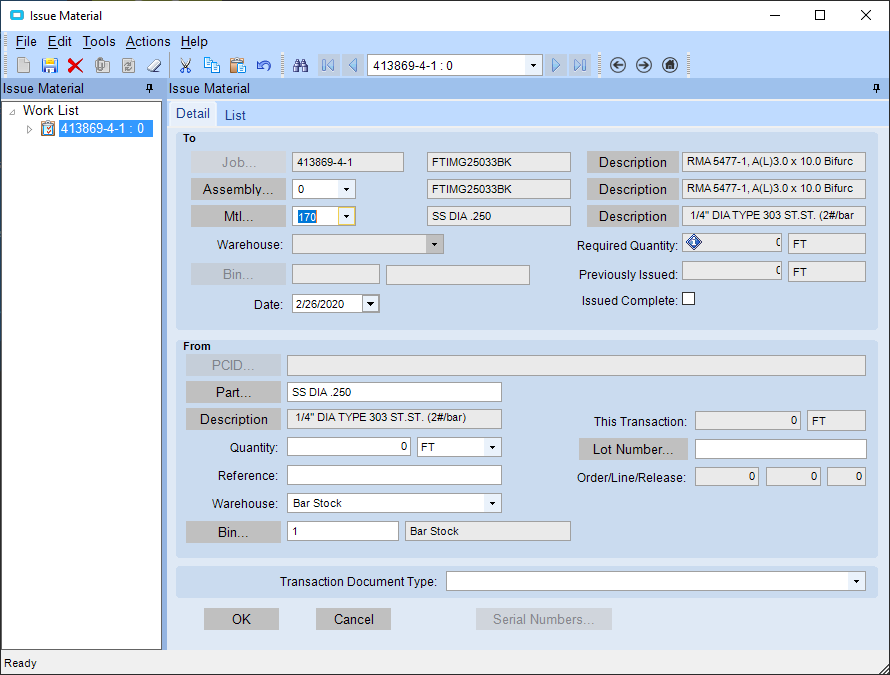Jump to next record arrow
The width and height of the screenshot is (890, 675).
point(557,65)
